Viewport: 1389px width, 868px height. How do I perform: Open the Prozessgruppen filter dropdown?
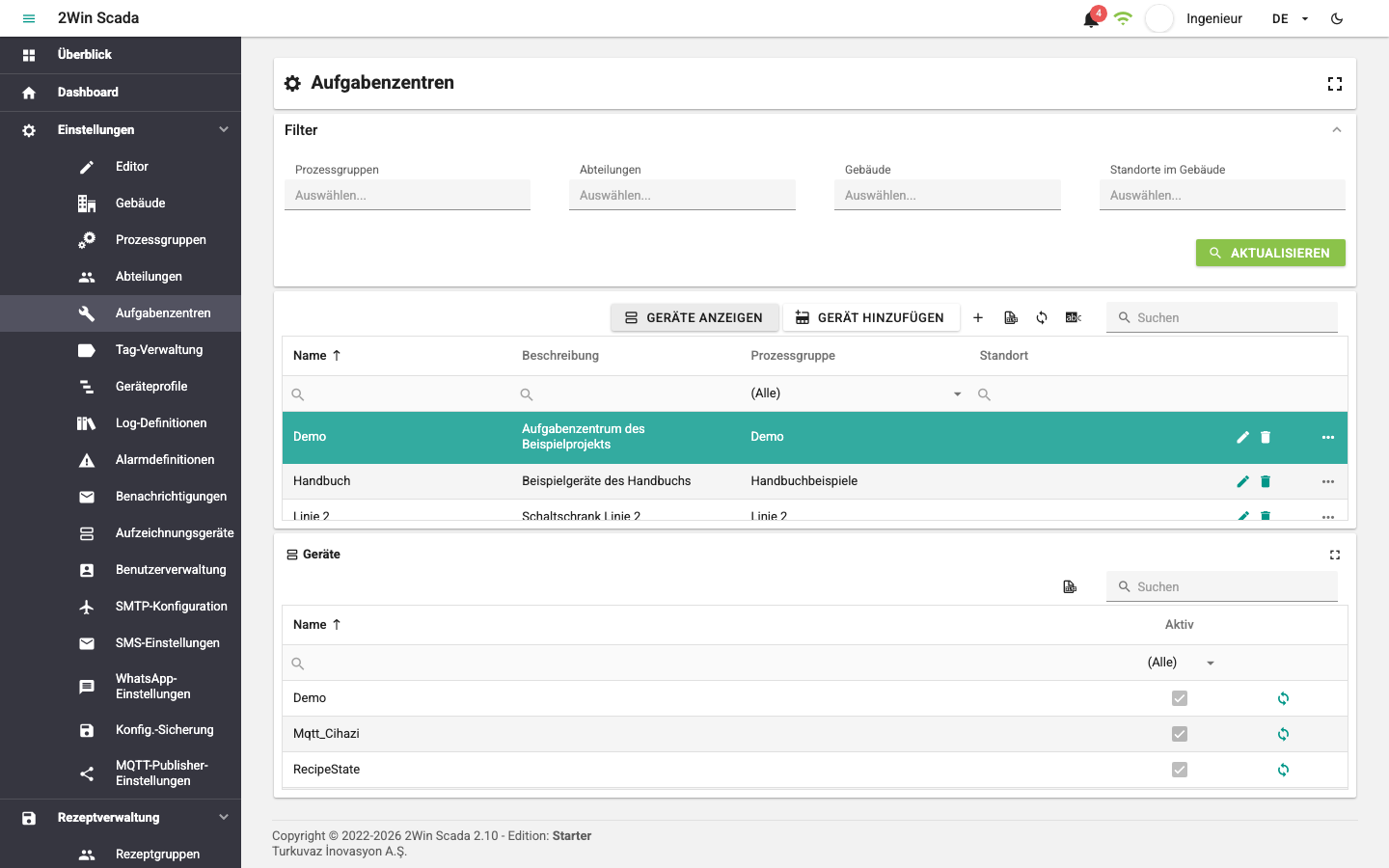407,195
